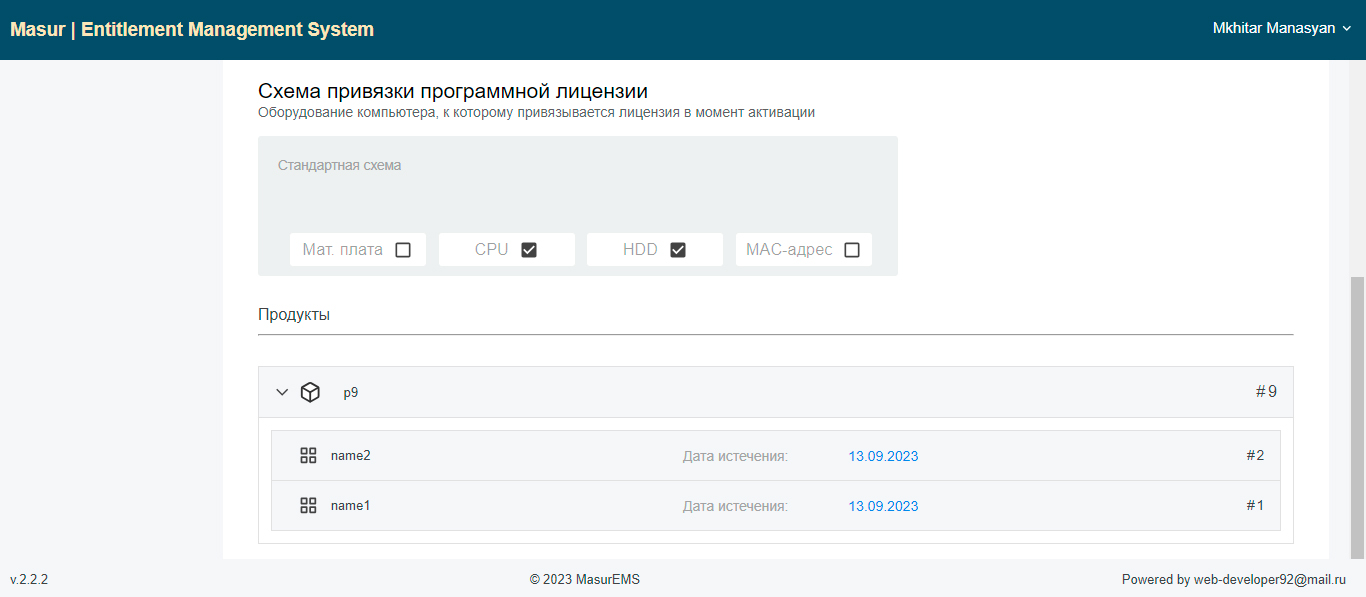The image size is (1366, 597).
Task: Collapse the p9 product chevron
Action: (282, 392)
